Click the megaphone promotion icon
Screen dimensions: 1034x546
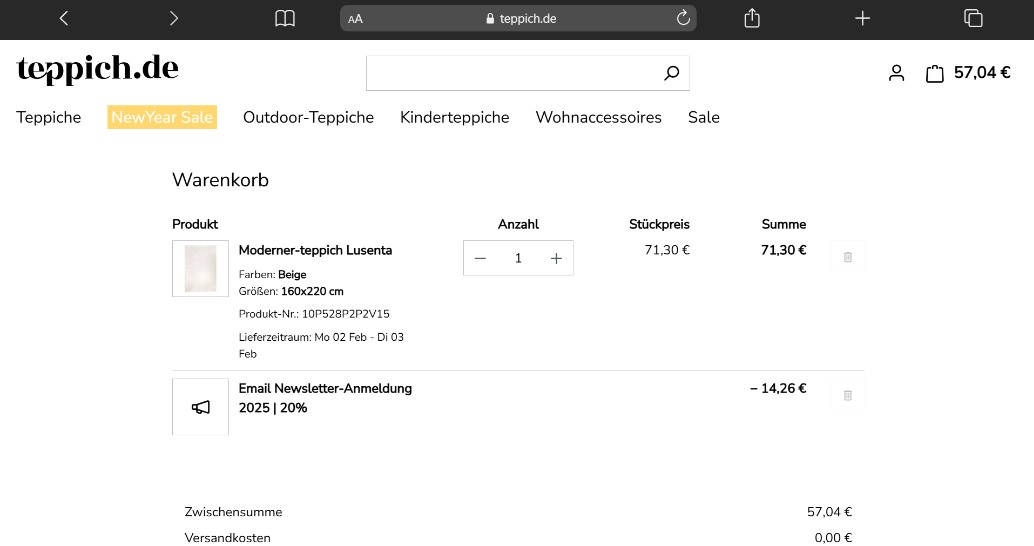200,407
